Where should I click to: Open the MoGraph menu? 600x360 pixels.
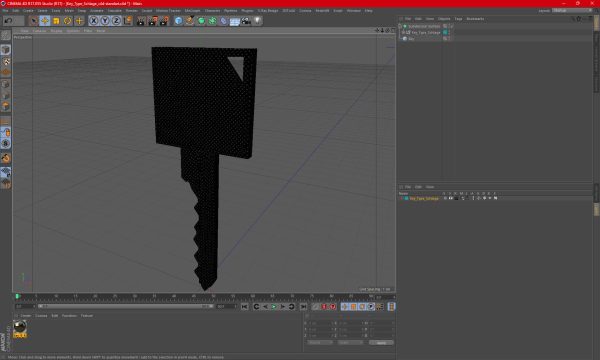(192, 11)
